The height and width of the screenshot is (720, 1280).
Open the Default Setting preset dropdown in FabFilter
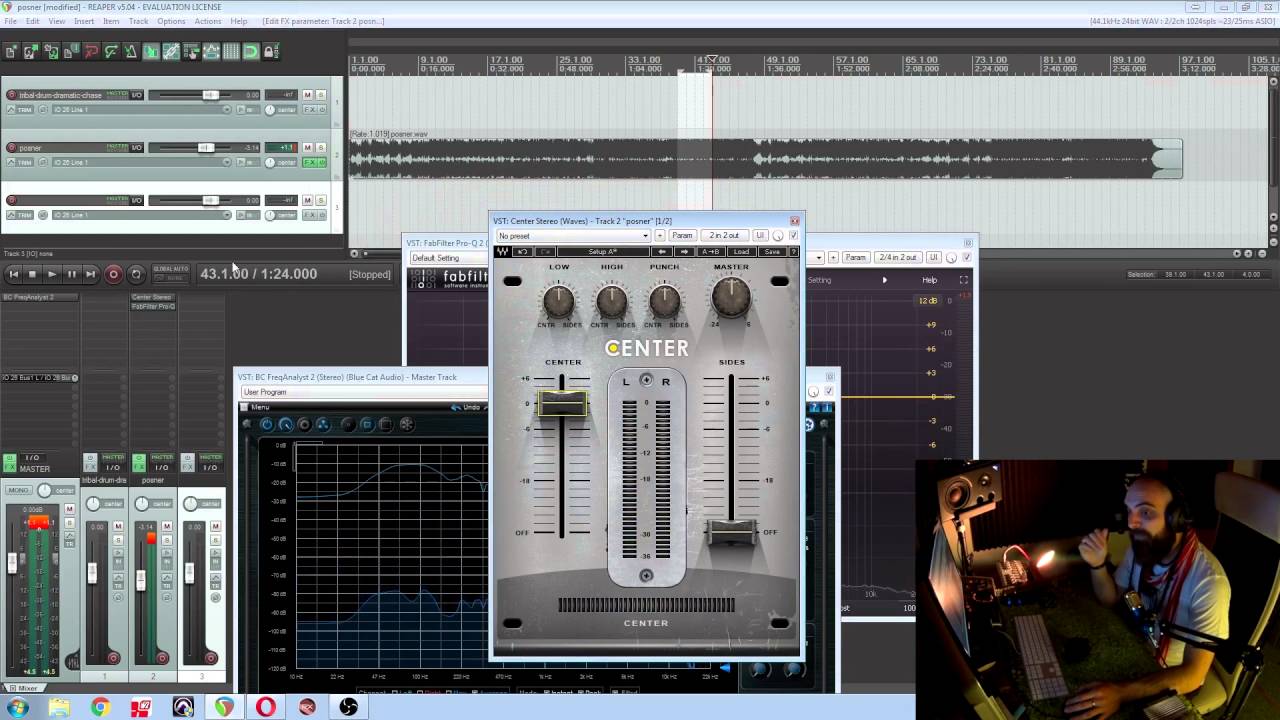point(448,258)
